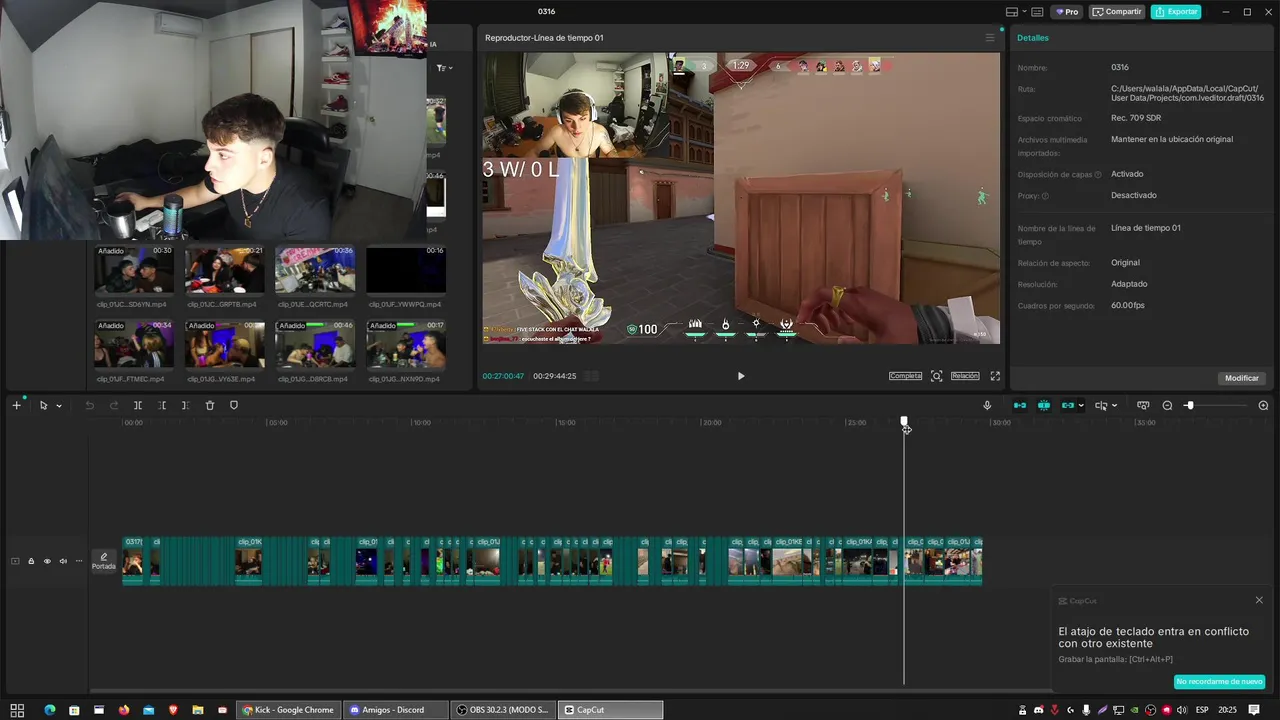Image resolution: width=1280 pixels, height=720 pixels.
Task: Click the Portada cover edit button
Action: (x=104, y=561)
